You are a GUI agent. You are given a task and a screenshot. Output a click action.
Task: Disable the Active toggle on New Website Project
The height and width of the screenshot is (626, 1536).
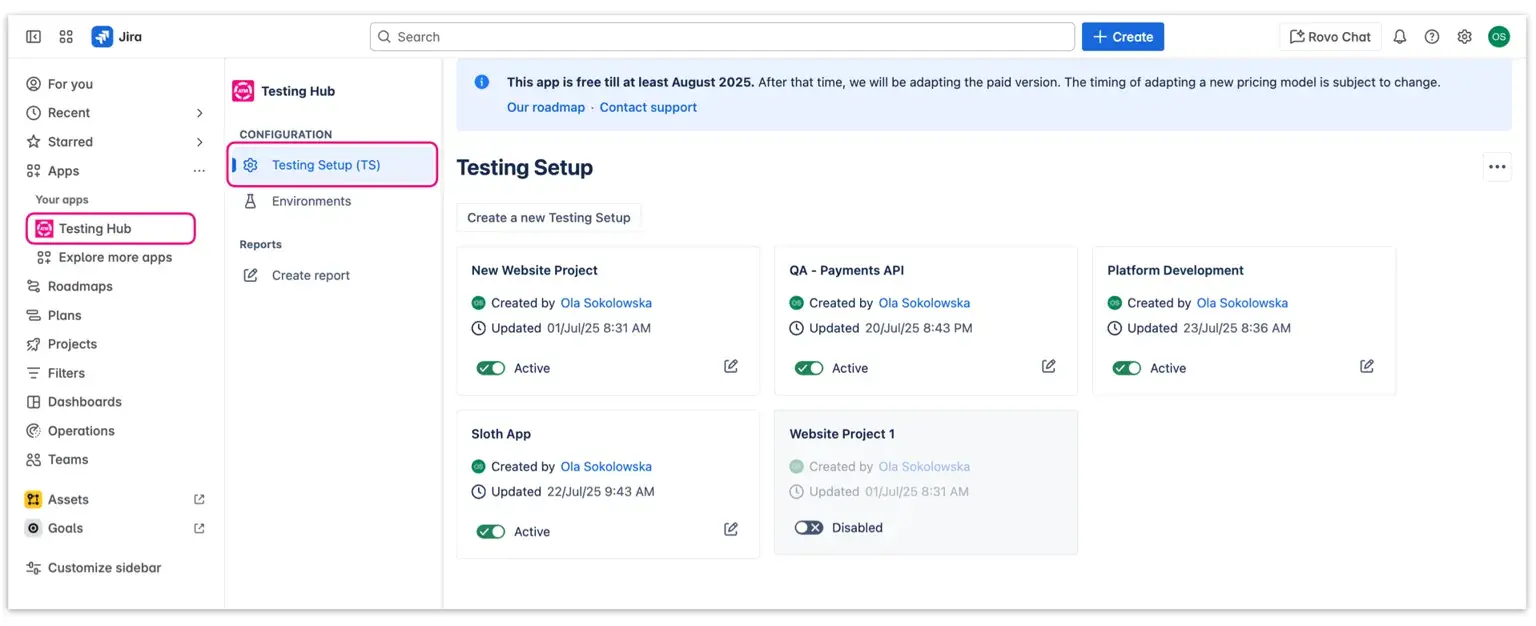click(x=490, y=368)
